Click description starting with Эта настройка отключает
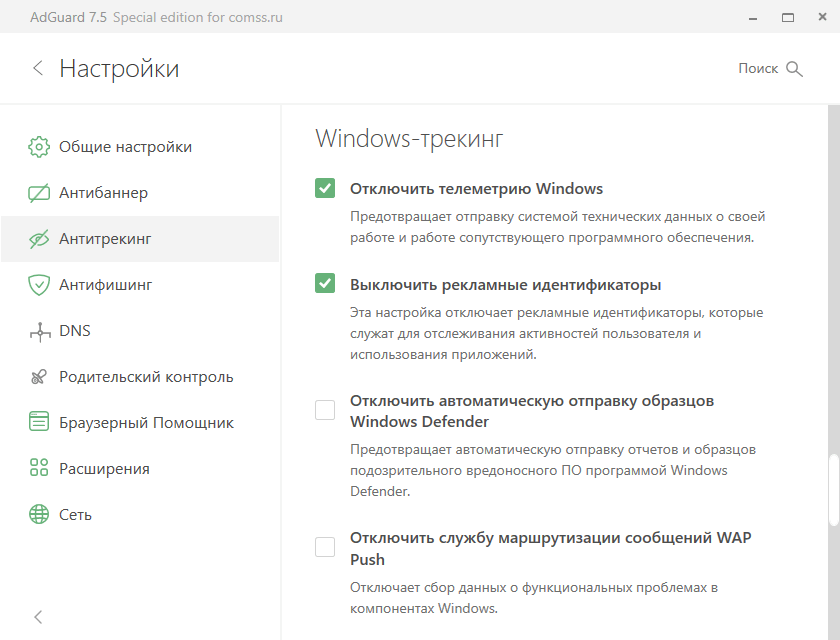Image resolution: width=840 pixels, height=640 pixels. (557, 333)
